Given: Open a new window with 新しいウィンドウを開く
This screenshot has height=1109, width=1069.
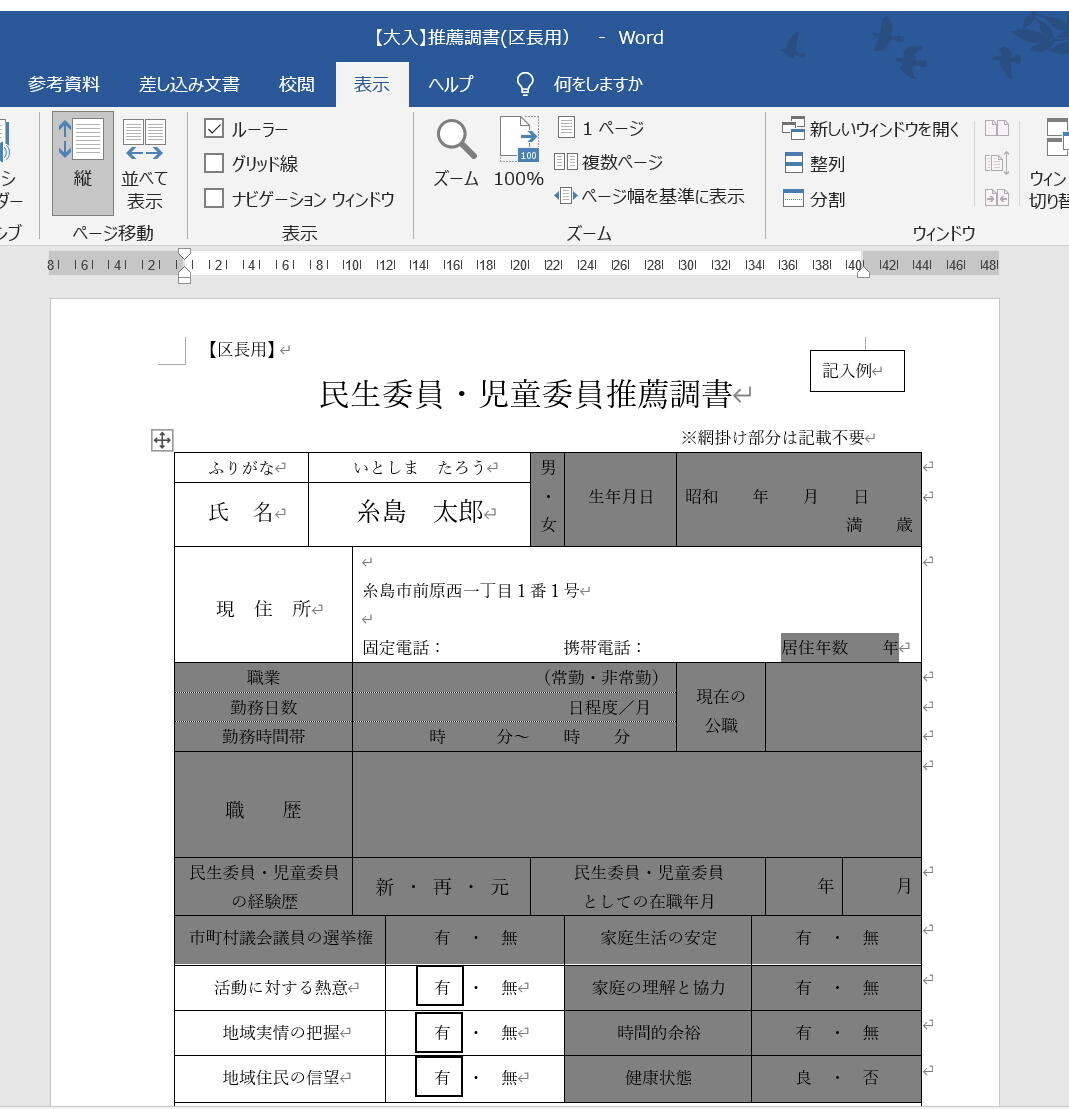Looking at the screenshot, I should click(x=870, y=129).
